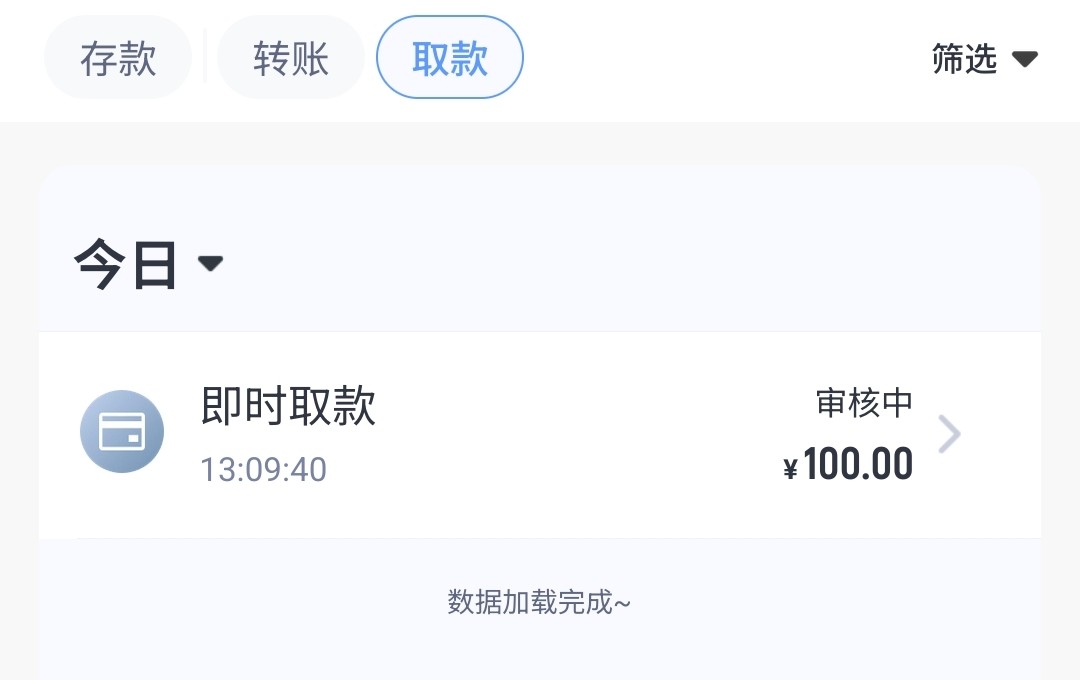
Task: Click the dropdown arrow beside 筛选
Action: [1026, 59]
